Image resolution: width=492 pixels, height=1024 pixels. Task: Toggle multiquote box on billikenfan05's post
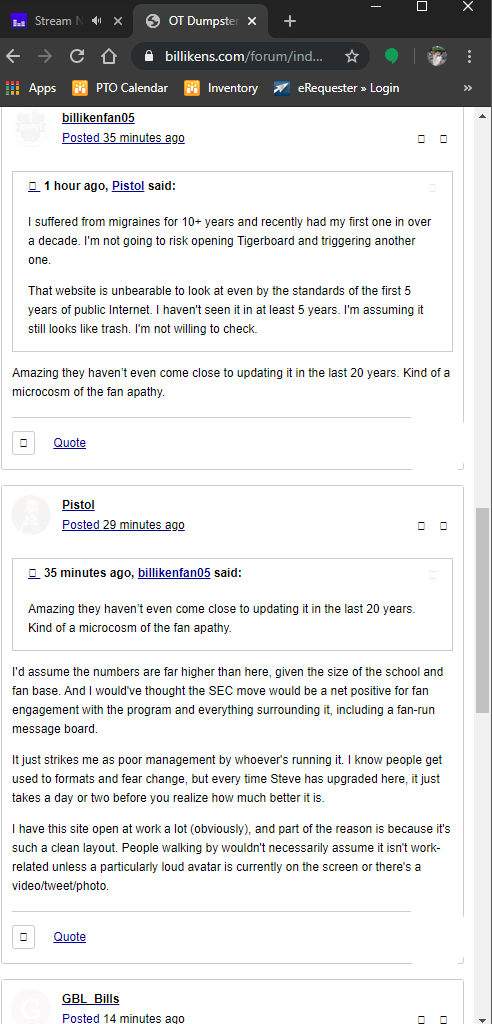pyautogui.click(x=24, y=443)
